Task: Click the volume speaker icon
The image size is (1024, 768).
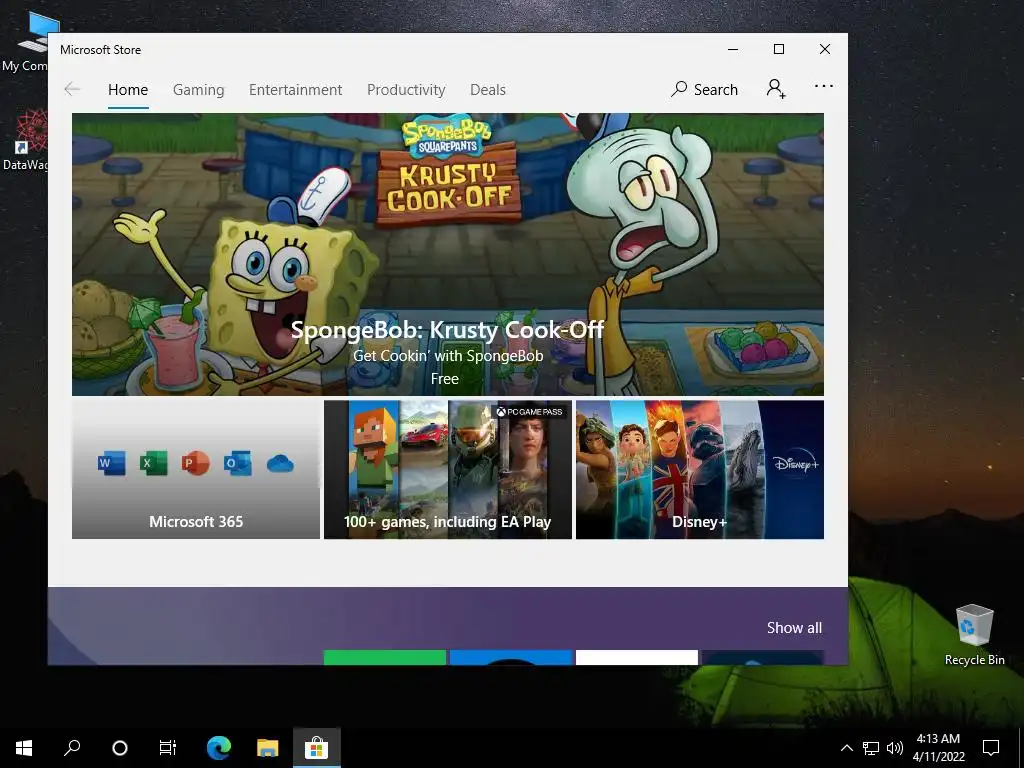Action: [895, 748]
